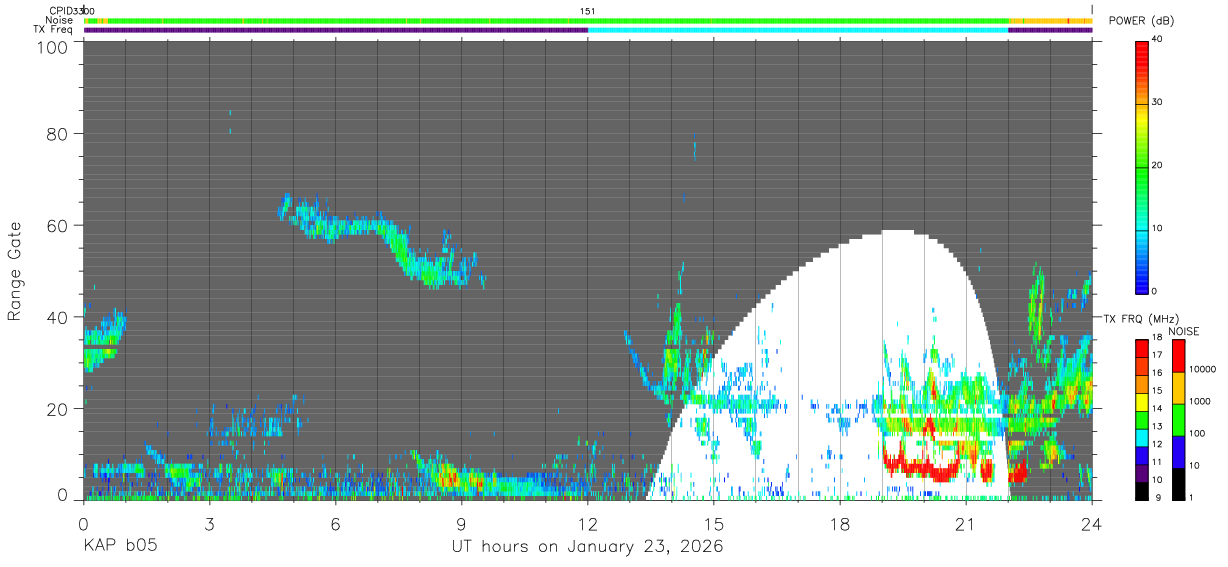1228x567 pixels.
Task: Click the 'POWER (dB)' colorbar title
Action: (1142, 21)
